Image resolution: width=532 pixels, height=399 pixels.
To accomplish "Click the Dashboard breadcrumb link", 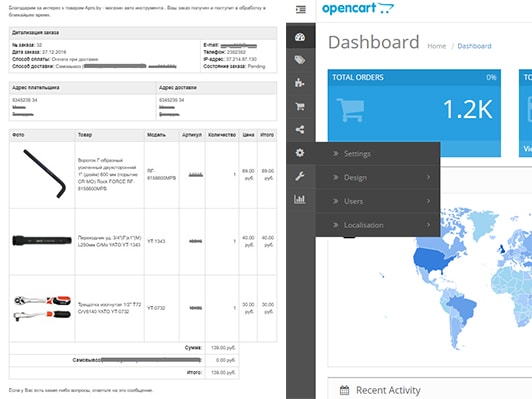I will pyautogui.click(x=474, y=46).
